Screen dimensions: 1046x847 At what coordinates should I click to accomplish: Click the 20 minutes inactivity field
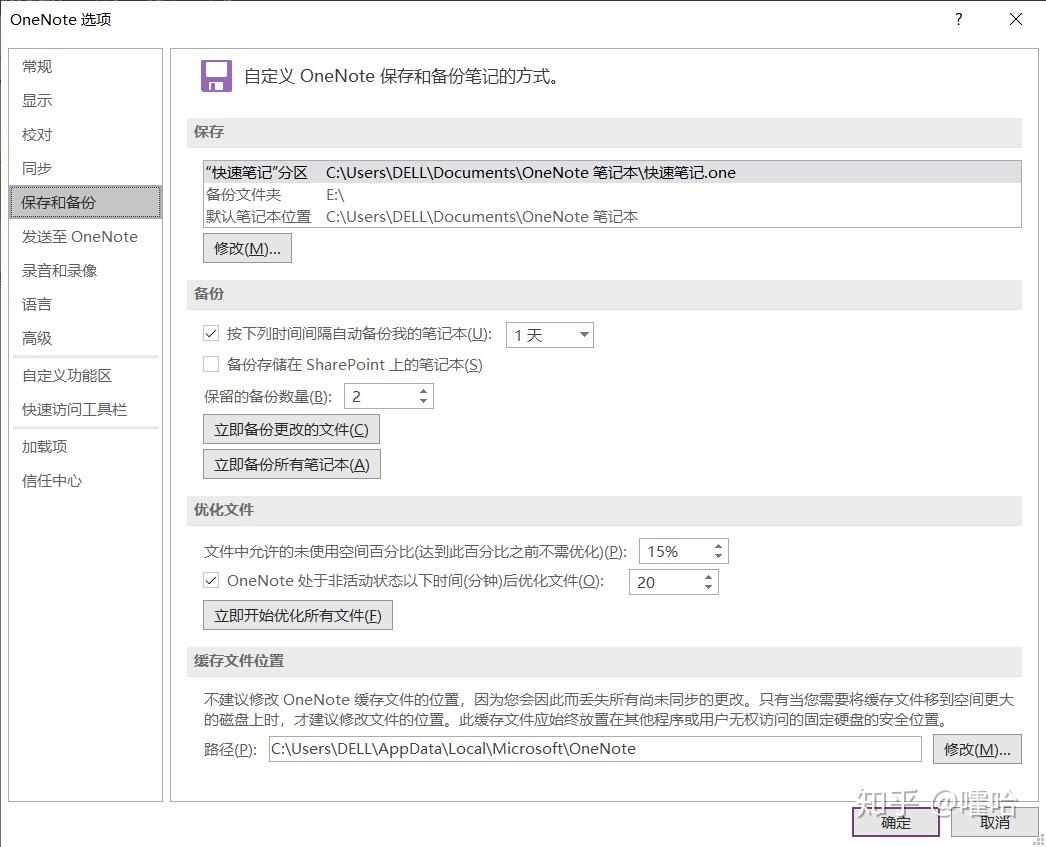pyautogui.click(x=666, y=582)
